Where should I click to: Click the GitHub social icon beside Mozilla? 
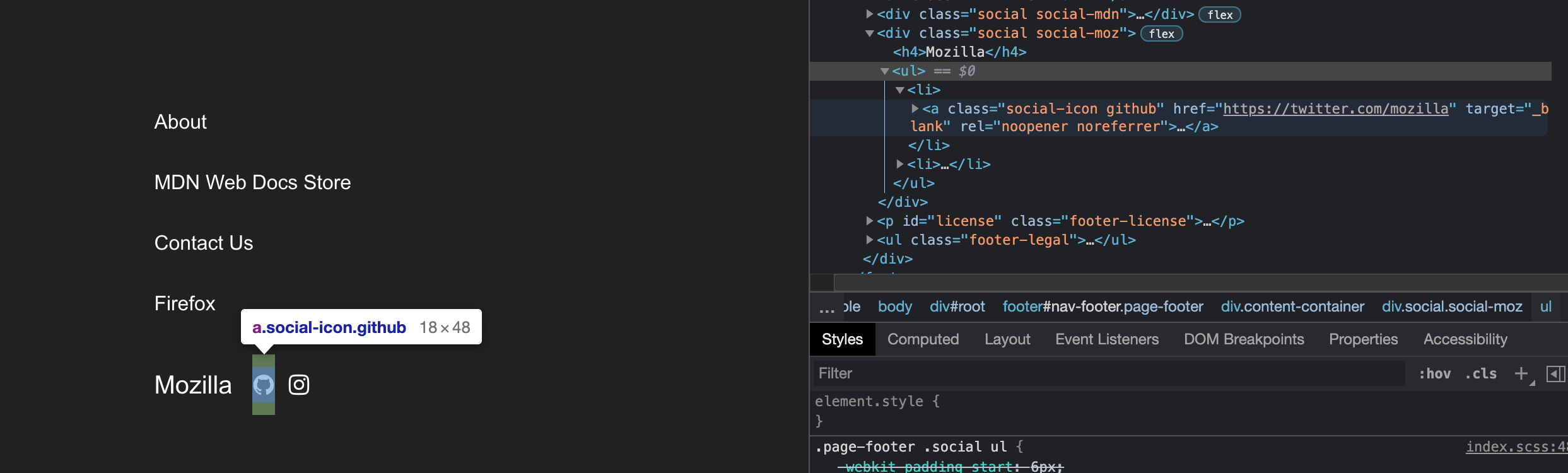click(264, 385)
